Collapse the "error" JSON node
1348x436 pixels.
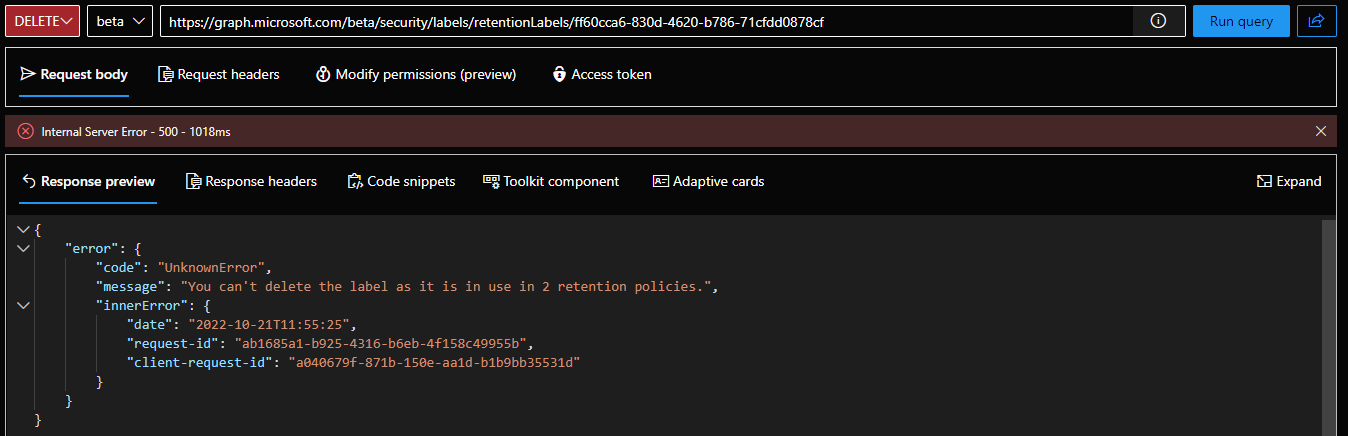pos(24,249)
